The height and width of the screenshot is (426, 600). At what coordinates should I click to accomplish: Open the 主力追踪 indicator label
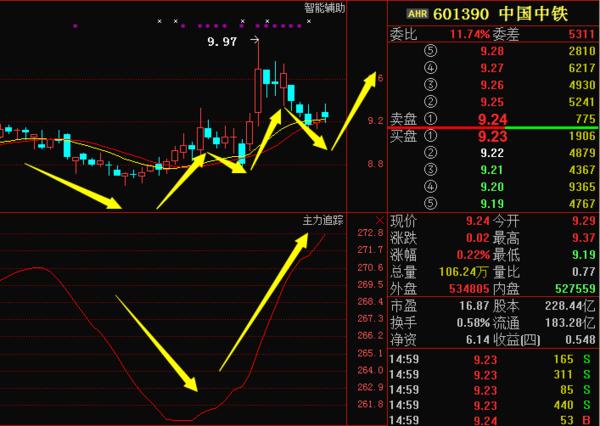(x=323, y=220)
